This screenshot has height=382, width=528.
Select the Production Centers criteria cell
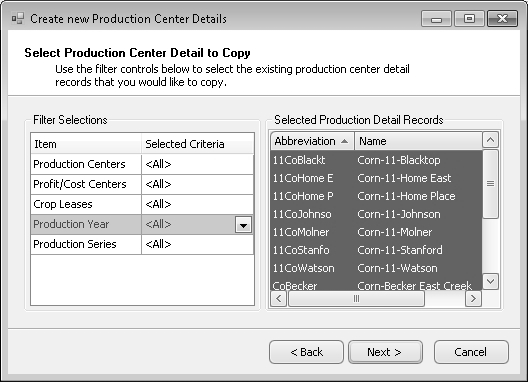coord(197,164)
